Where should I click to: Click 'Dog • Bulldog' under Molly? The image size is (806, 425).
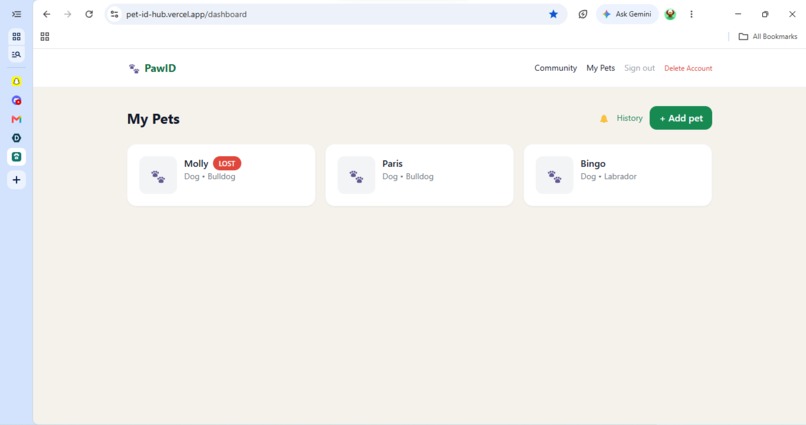coord(210,176)
